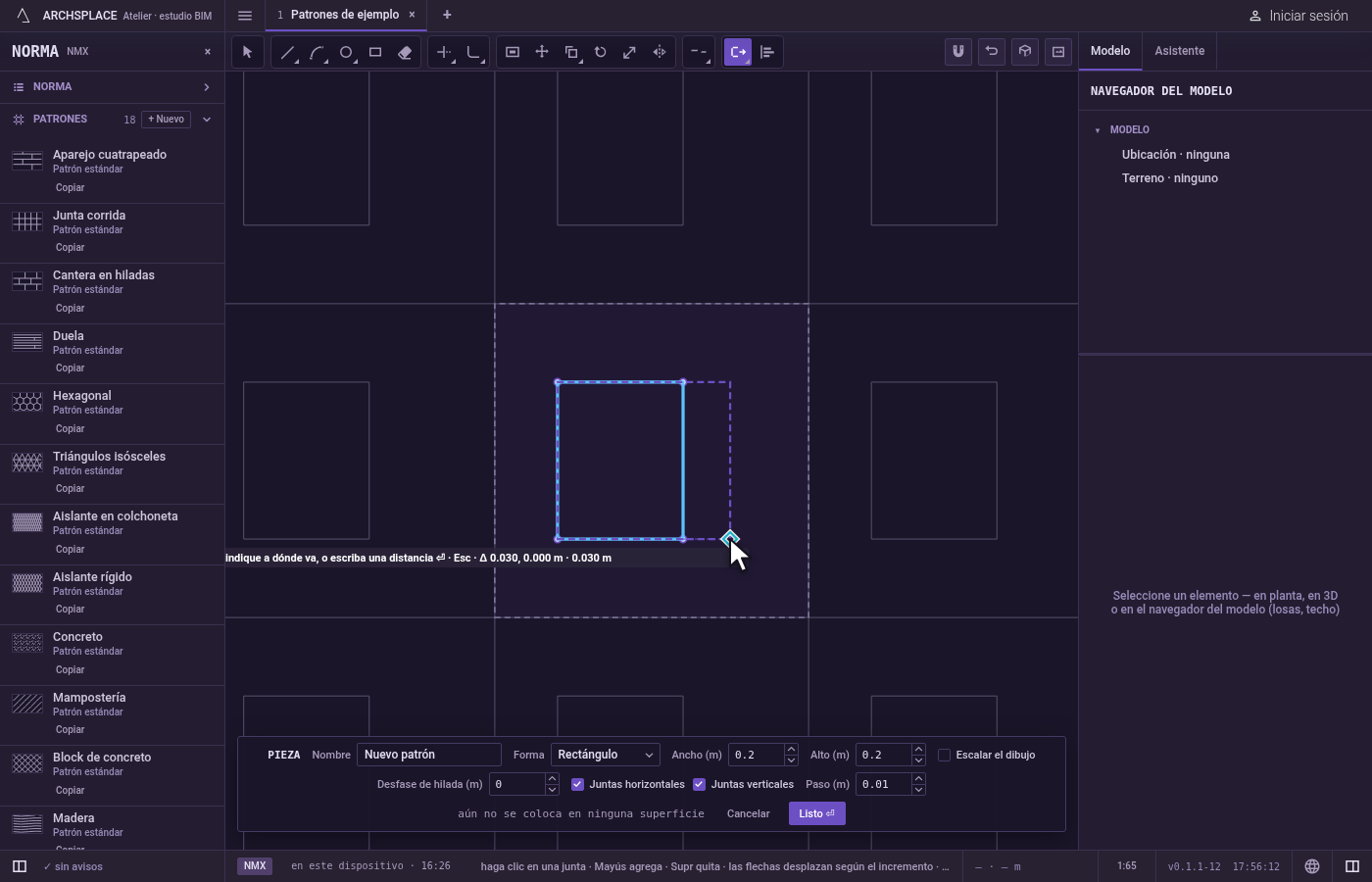Decrease the Alto value with down arrow
The width and height of the screenshot is (1372, 882).
pyautogui.click(x=918, y=760)
